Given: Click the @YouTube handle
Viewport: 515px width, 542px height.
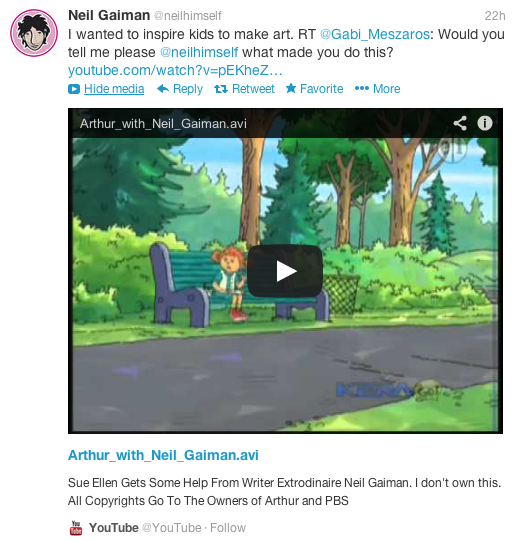Looking at the screenshot, I should coord(172,528).
